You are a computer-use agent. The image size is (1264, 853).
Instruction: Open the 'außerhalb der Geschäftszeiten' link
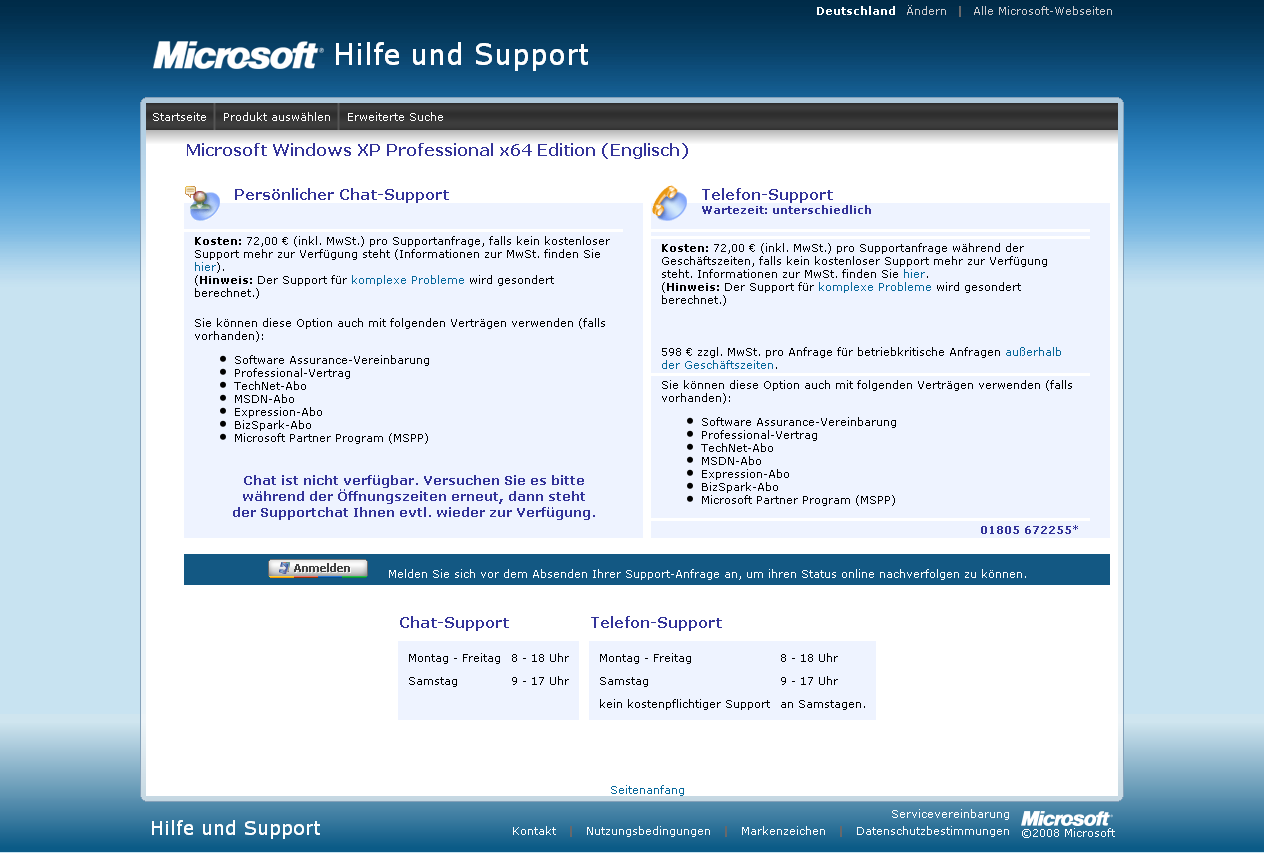[x=861, y=359]
